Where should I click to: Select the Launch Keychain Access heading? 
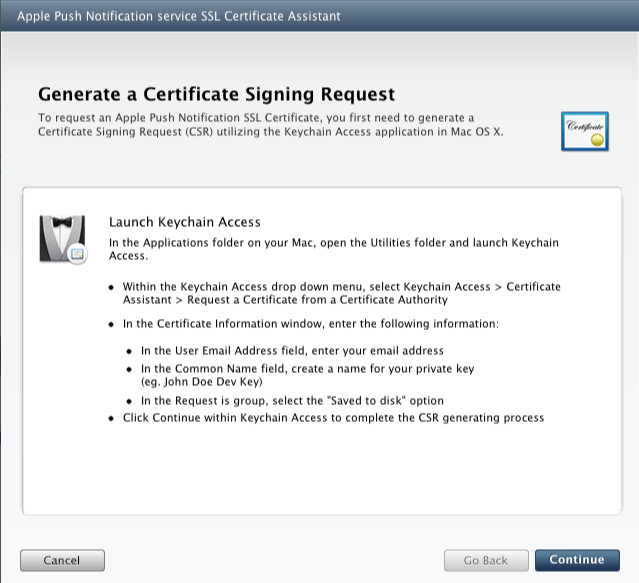[x=184, y=222]
